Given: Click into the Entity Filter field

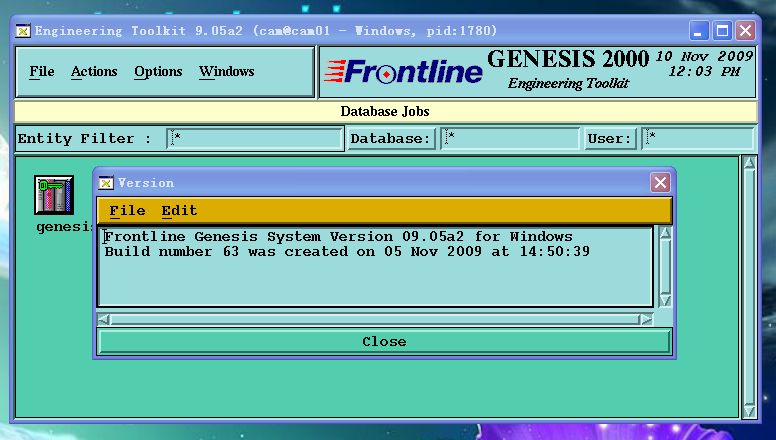Looking at the screenshot, I should pos(255,139).
